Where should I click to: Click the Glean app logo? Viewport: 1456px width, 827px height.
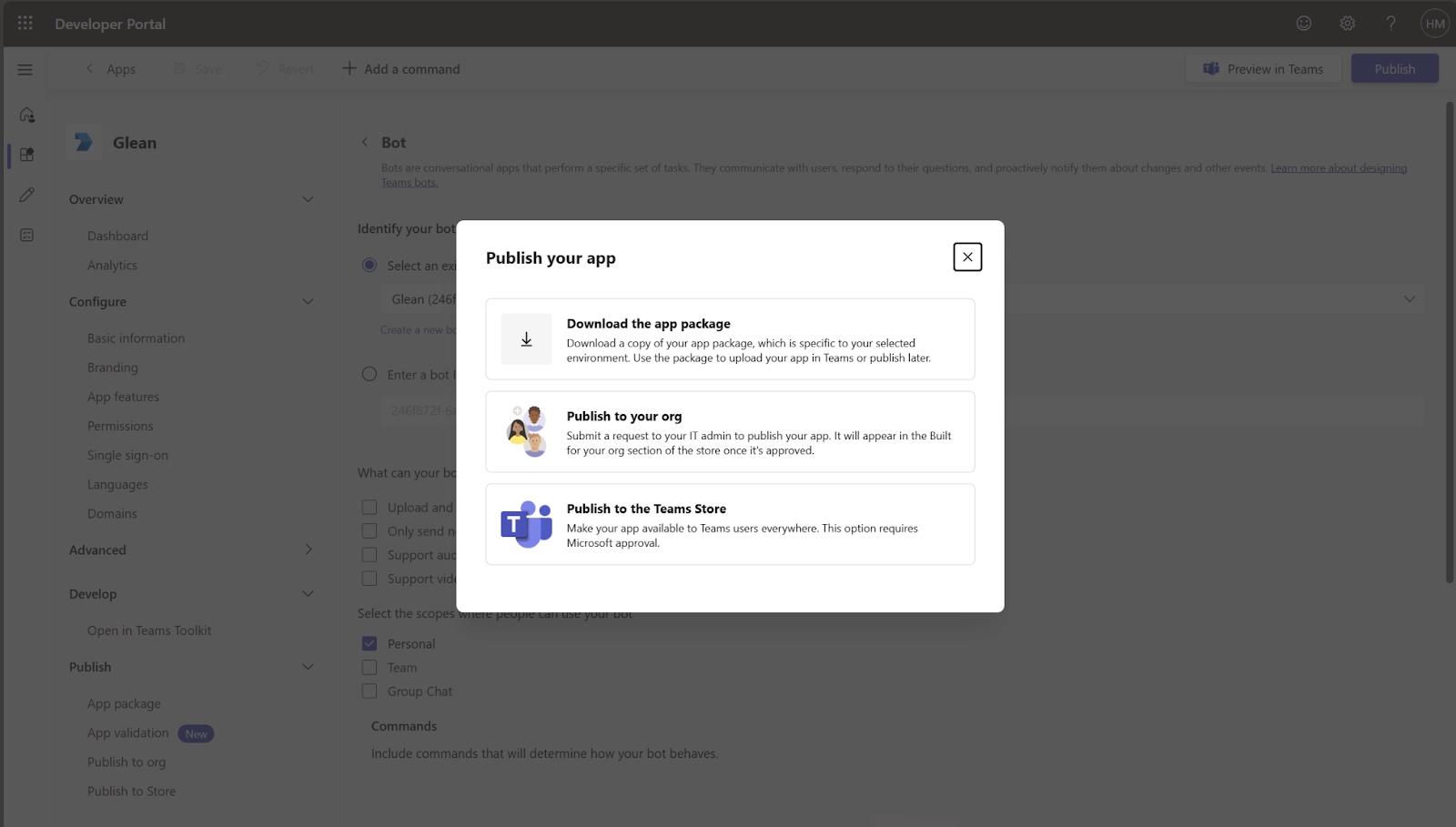[x=84, y=142]
